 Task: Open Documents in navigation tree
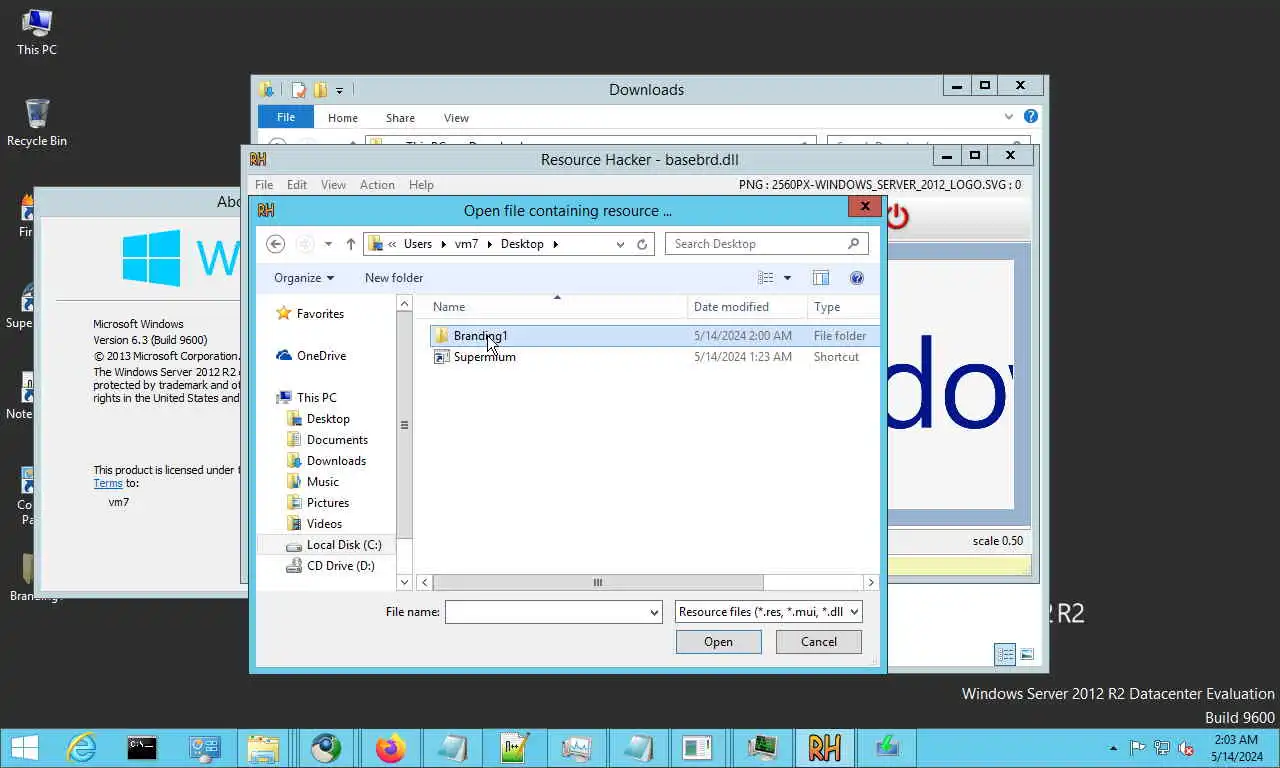337,440
